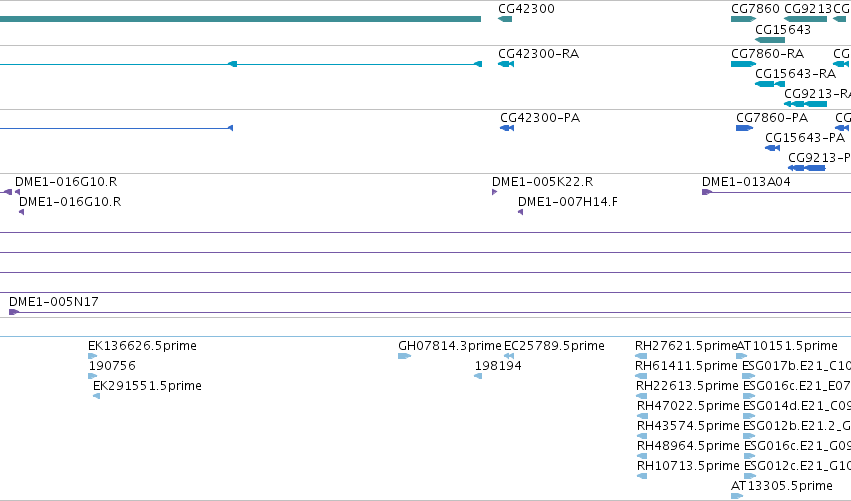The image size is (851, 501).
Task: Select the RH27621.5prime EST glyph
Action: pos(641,356)
